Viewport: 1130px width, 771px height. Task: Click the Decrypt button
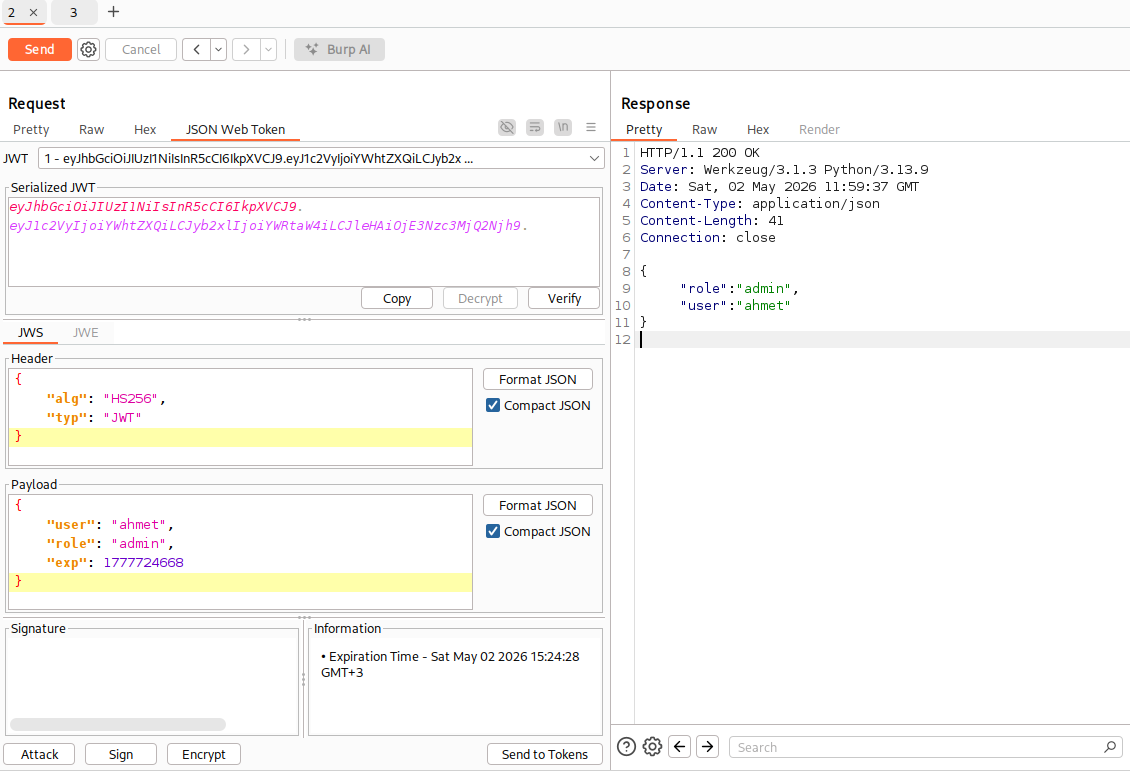pyautogui.click(x=480, y=298)
